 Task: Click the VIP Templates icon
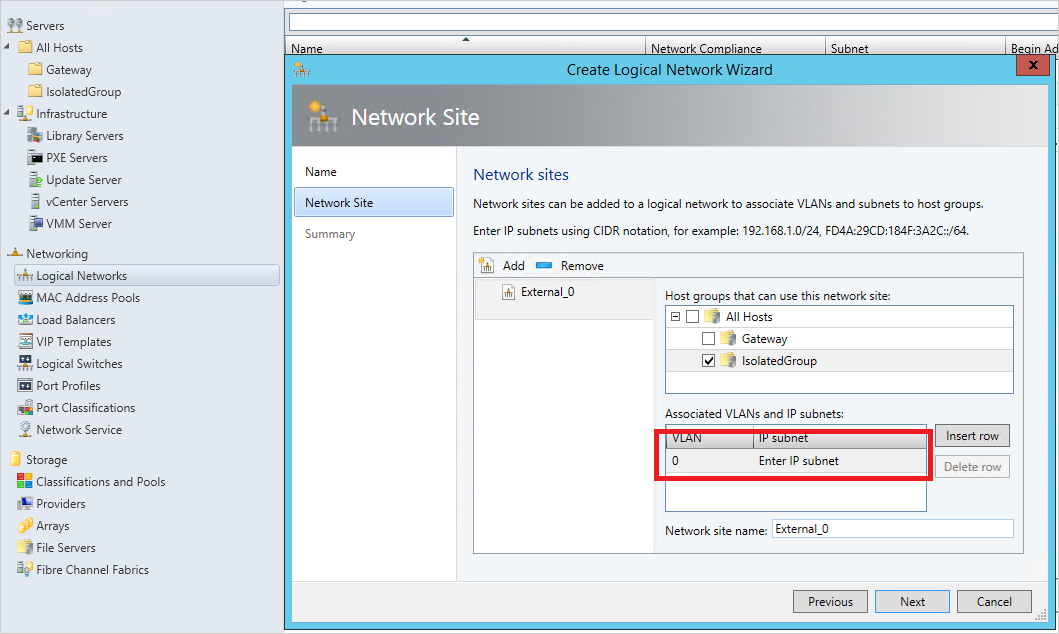25,341
